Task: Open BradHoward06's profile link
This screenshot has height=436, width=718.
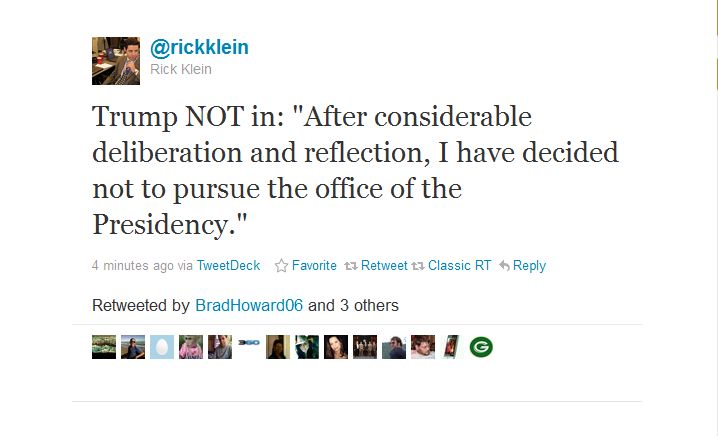Action: (249, 305)
